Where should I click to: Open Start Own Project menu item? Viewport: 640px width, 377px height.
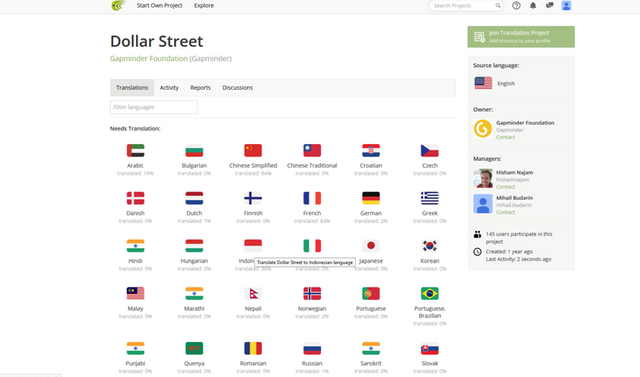[x=160, y=6]
